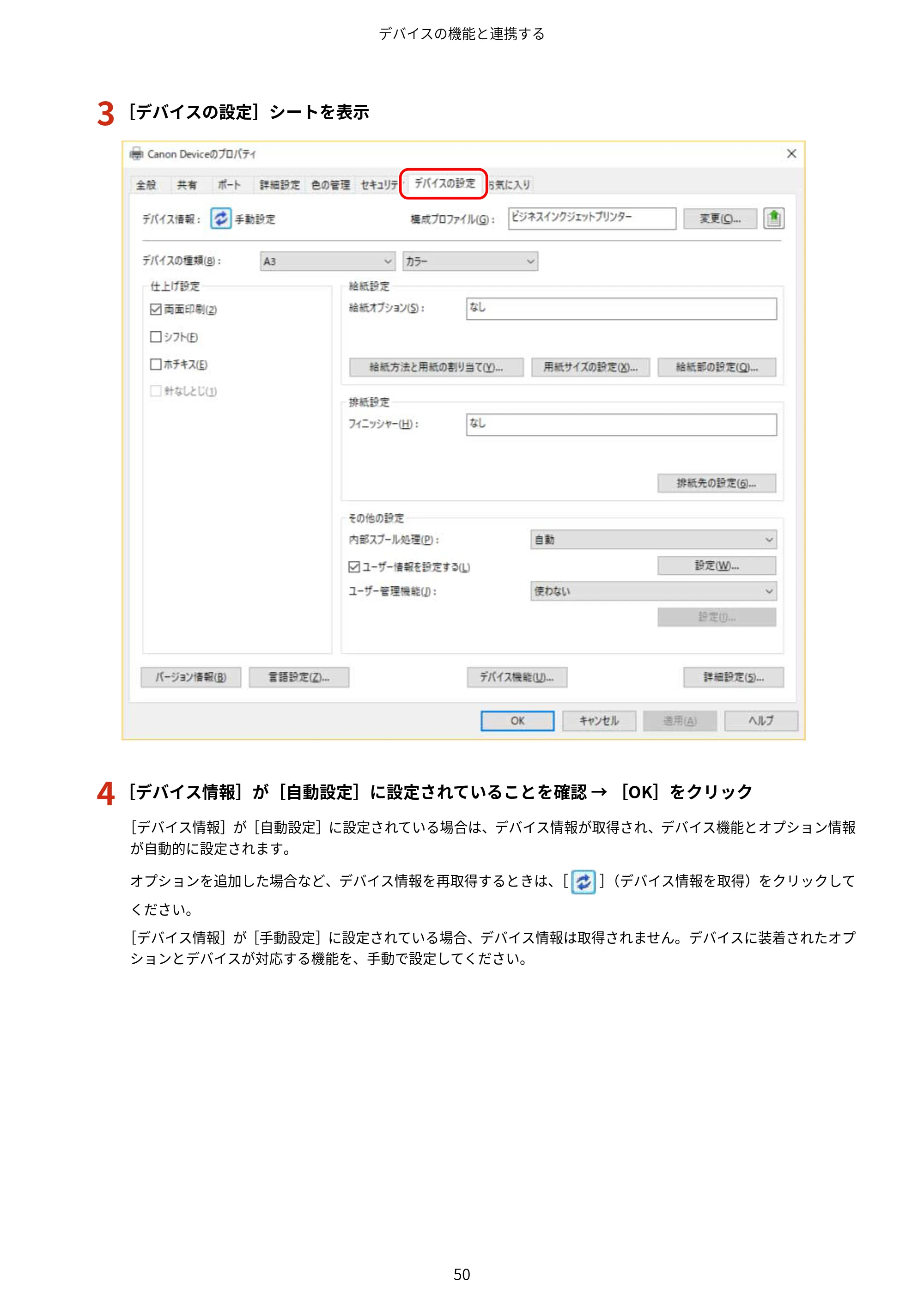Open バージョン情報 button
Viewport: 924px width, 1307px height.
(x=191, y=677)
